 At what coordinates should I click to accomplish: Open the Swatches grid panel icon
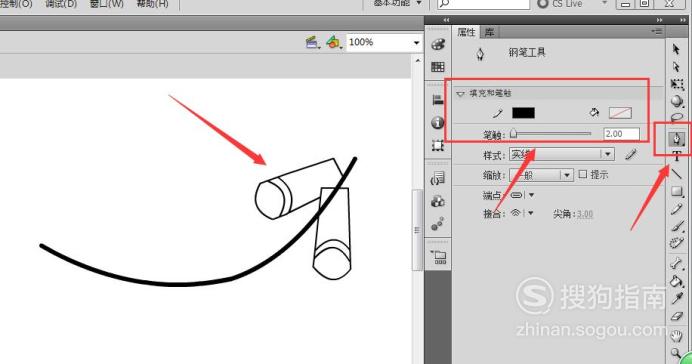tap(438, 67)
